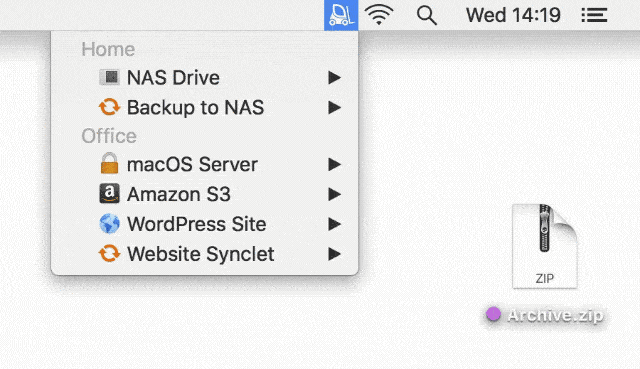Expand the Backup to NAS submenu arrow
The image size is (640, 369).
pos(334,107)
